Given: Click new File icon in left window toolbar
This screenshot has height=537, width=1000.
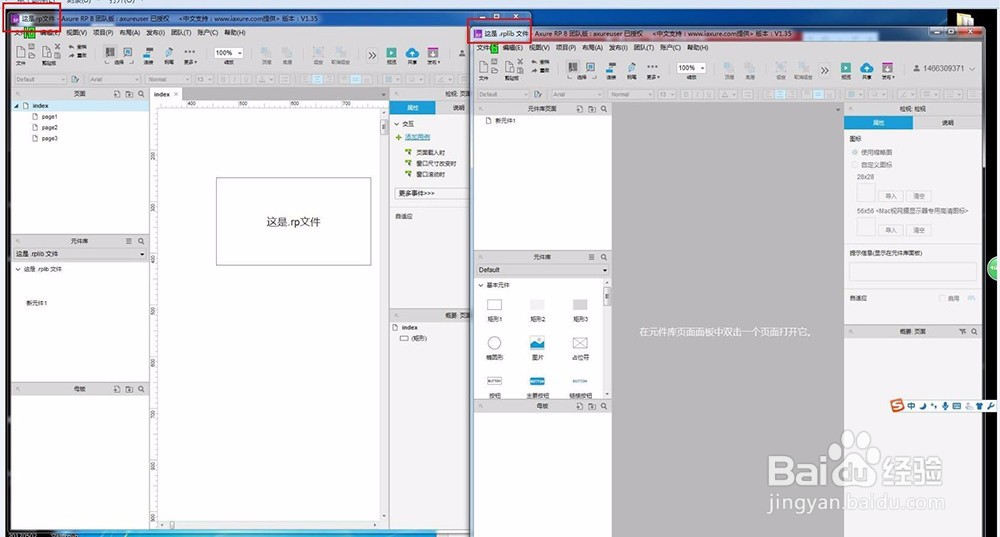Looking at the screenshot, I should point(21,52).
